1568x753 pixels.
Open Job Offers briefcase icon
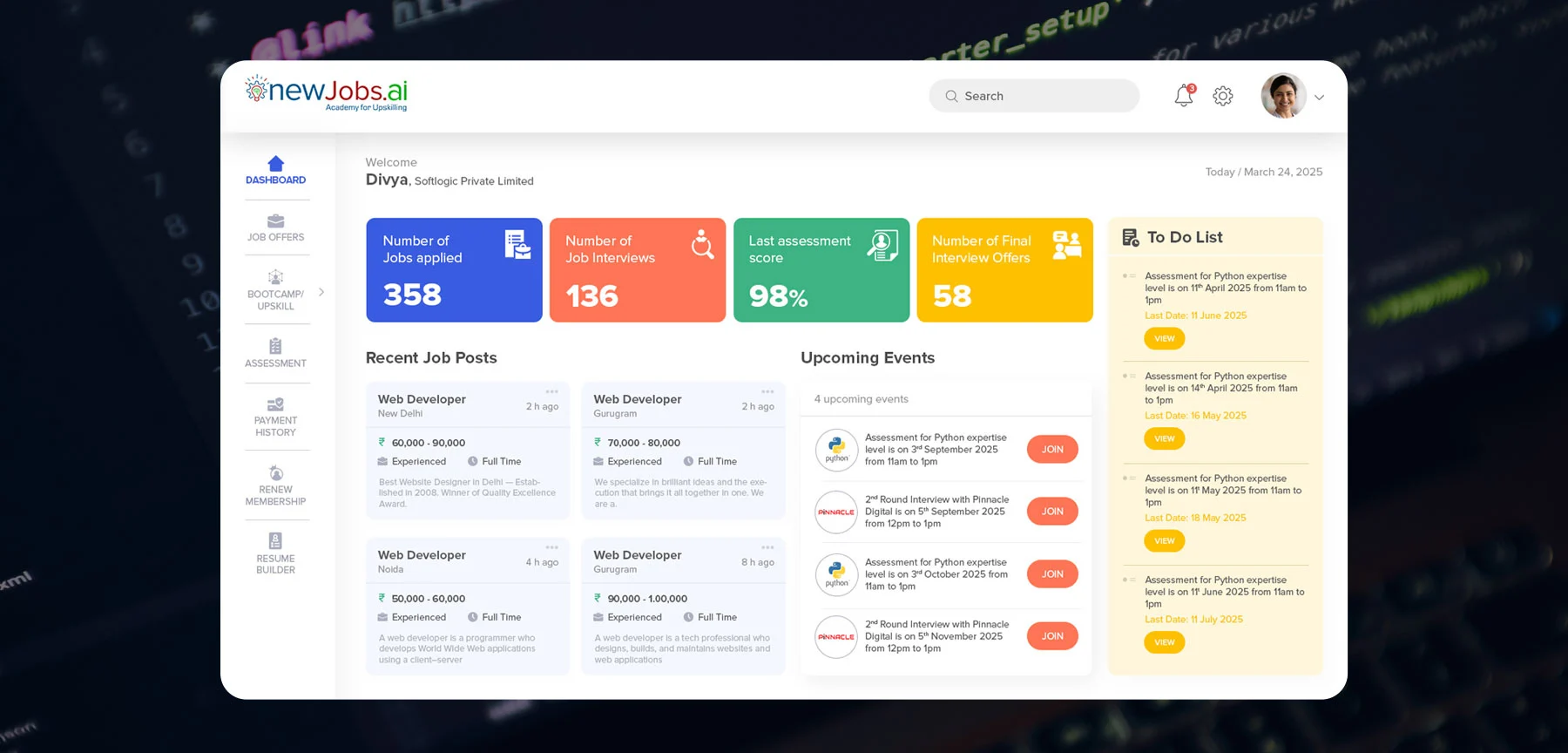pyautogui.click(x=275, y=221)
